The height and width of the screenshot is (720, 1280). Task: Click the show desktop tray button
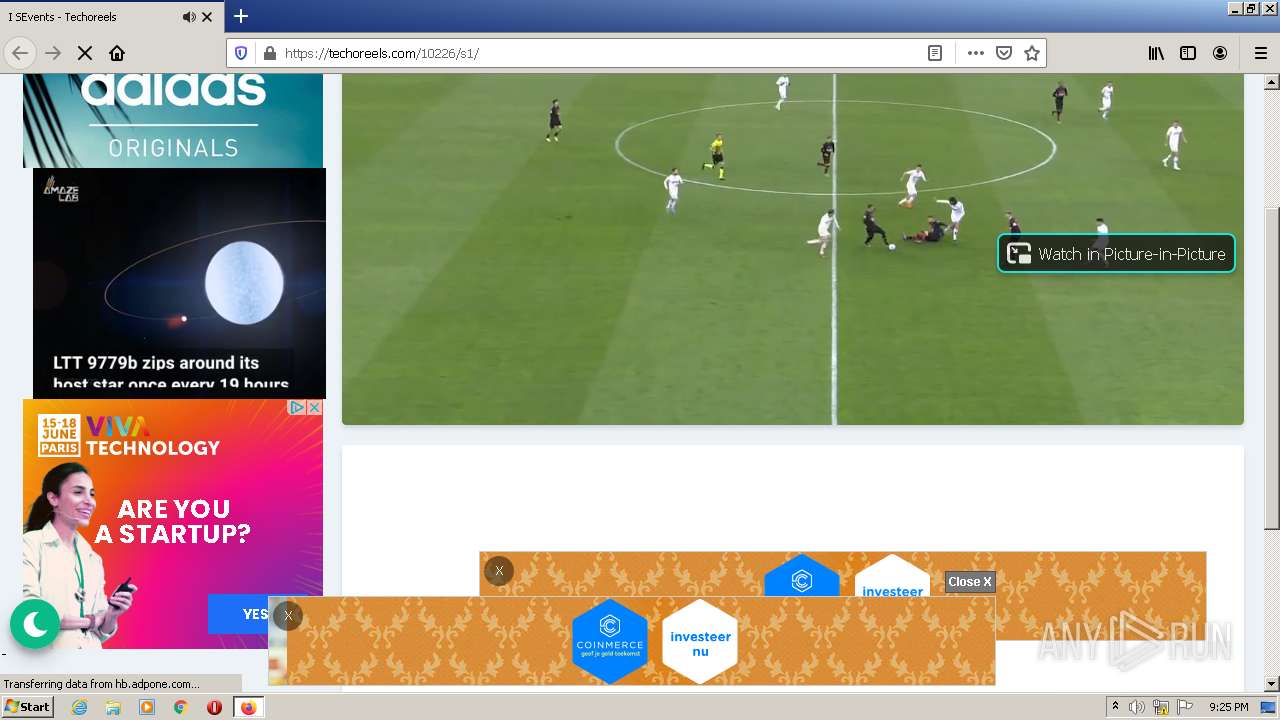[1269, 707]
